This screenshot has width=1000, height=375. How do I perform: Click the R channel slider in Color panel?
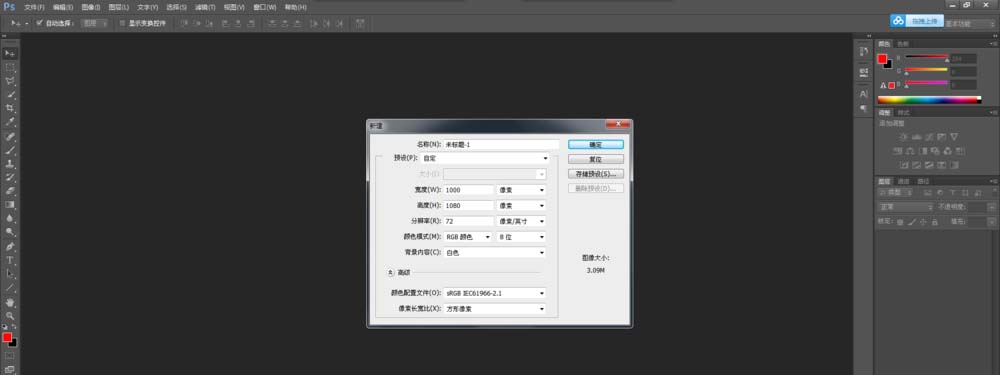tap(926, 57)
